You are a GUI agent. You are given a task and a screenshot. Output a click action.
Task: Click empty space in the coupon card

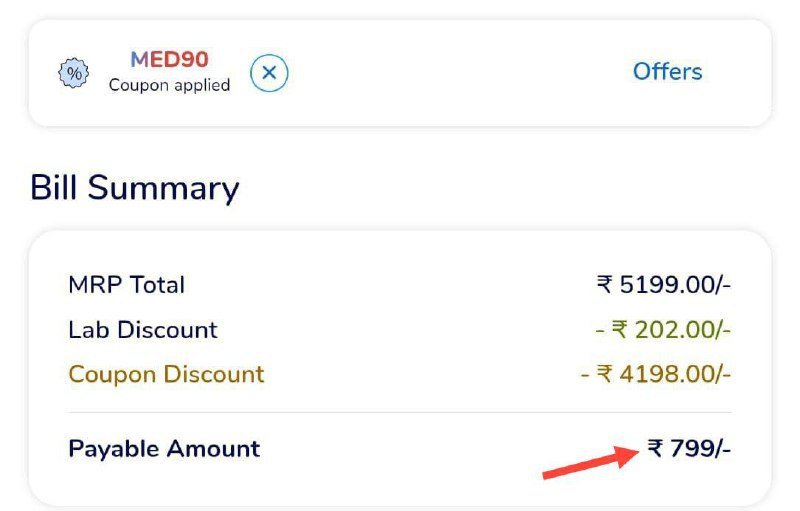tap(450, 72)
